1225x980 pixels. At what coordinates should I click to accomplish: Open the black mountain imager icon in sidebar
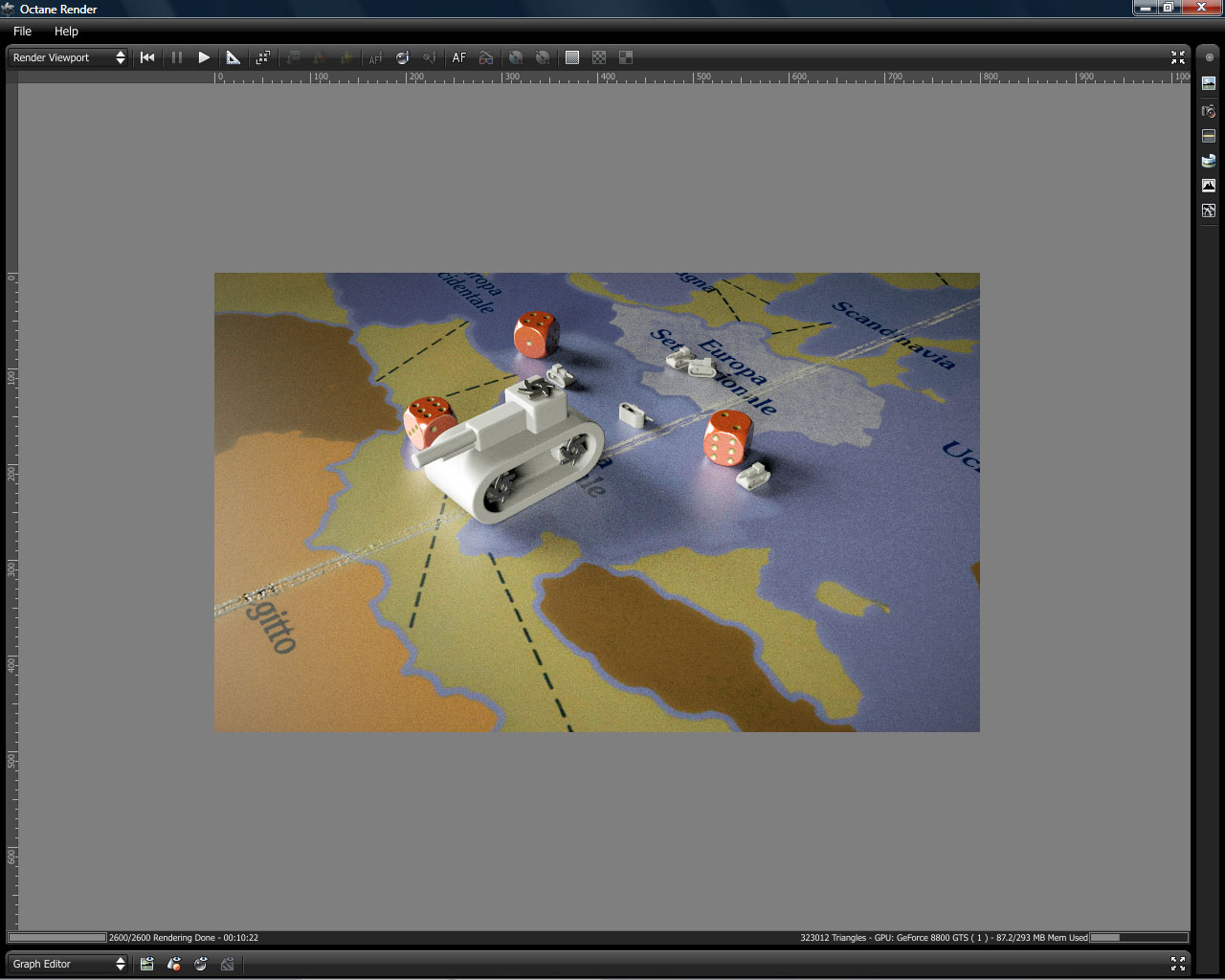tap(1209, 186)
